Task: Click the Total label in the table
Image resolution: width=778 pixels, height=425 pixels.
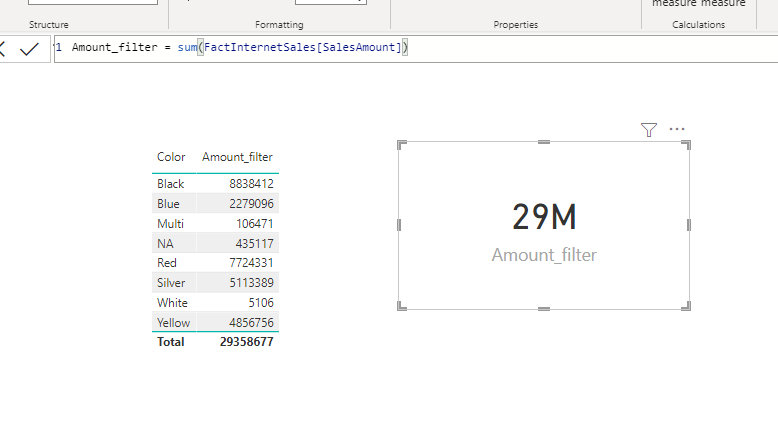Action: (x=171, y=342)
